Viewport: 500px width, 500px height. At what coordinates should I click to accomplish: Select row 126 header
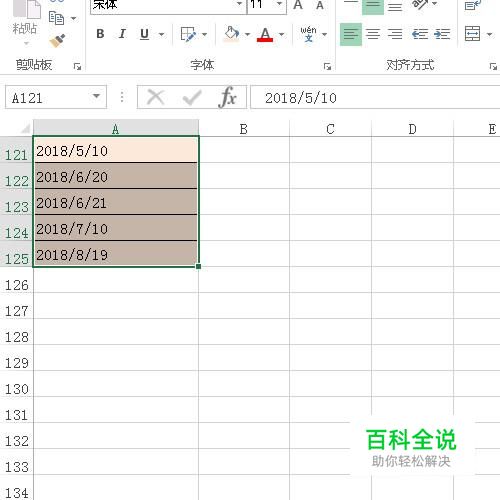(16, 280)
